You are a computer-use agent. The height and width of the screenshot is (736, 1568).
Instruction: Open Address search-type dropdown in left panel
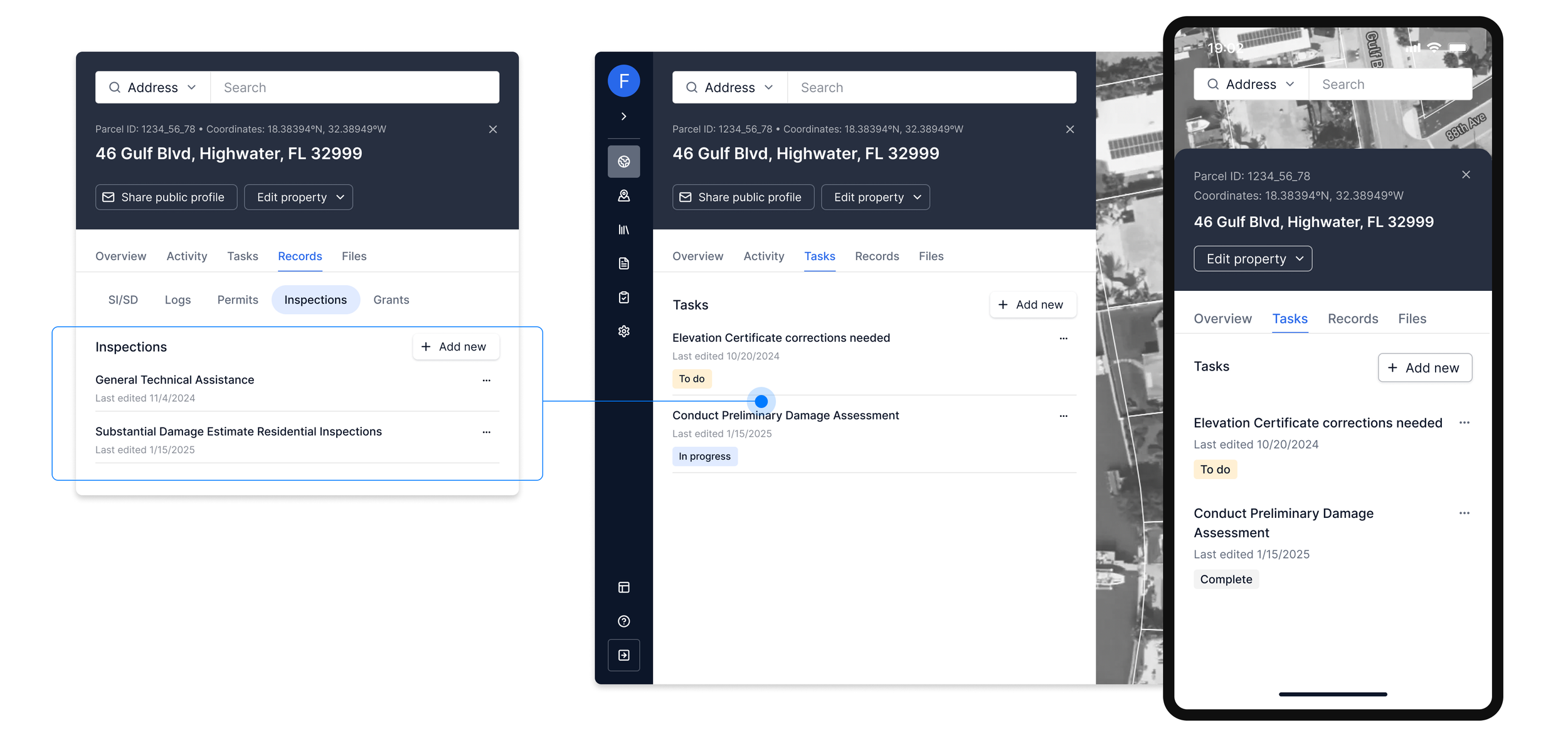(x=152, y=88)
